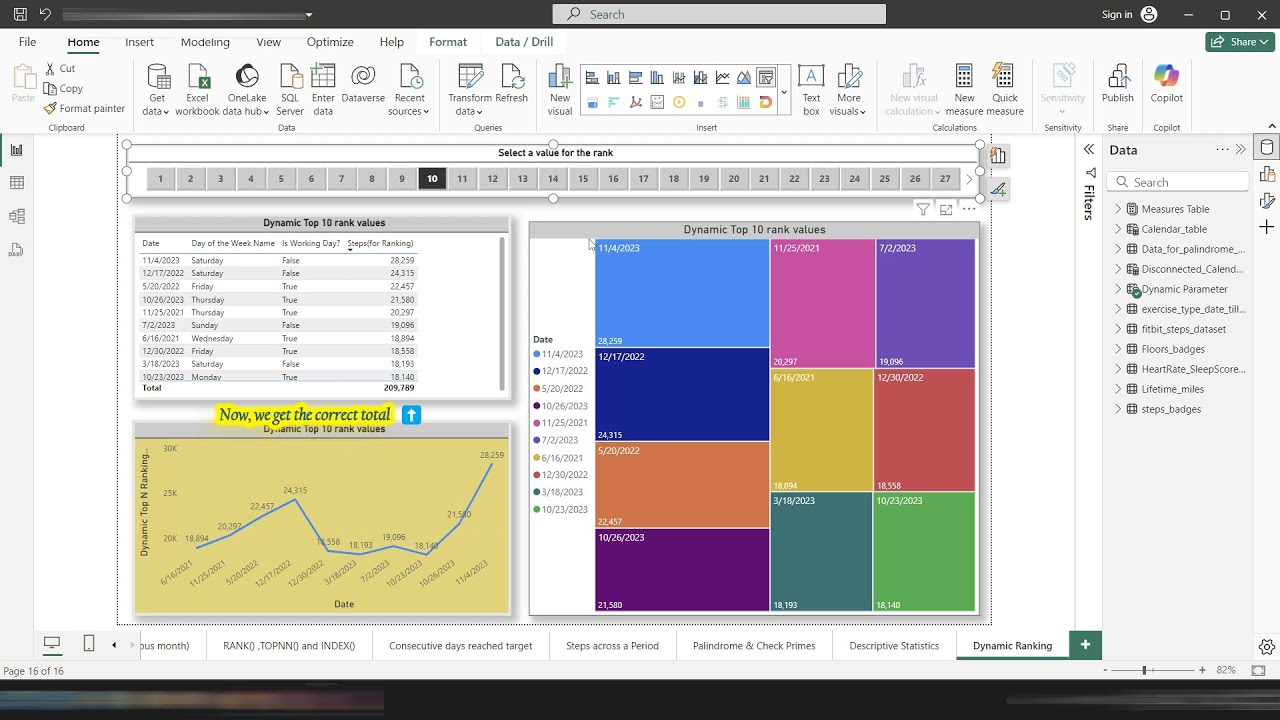This screenshot has height=720, width=1280.
Task: Click the 11/4/2023 blue treemap tile
Action: tap(682, 293)
